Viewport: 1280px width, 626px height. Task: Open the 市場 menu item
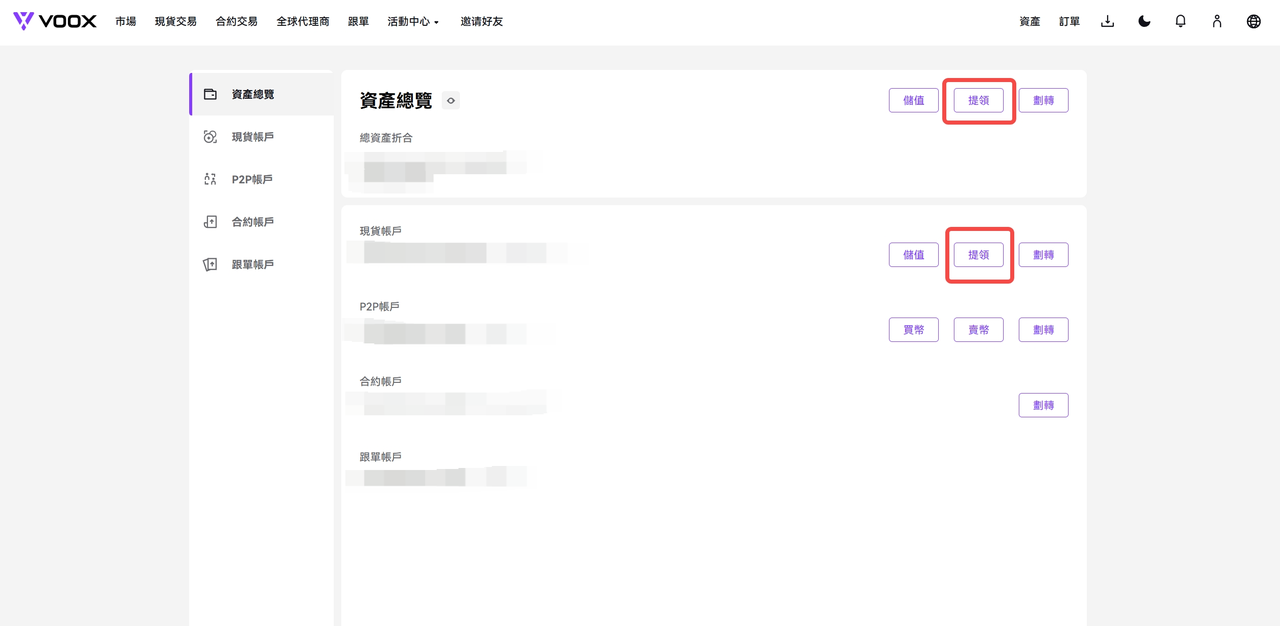(125, 21)
